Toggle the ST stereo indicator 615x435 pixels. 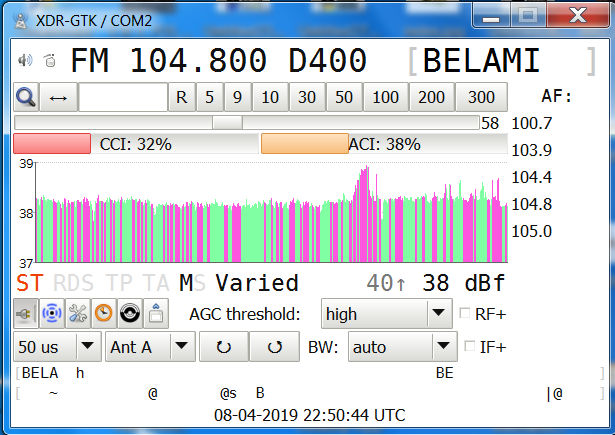click(x=29, y=283)
